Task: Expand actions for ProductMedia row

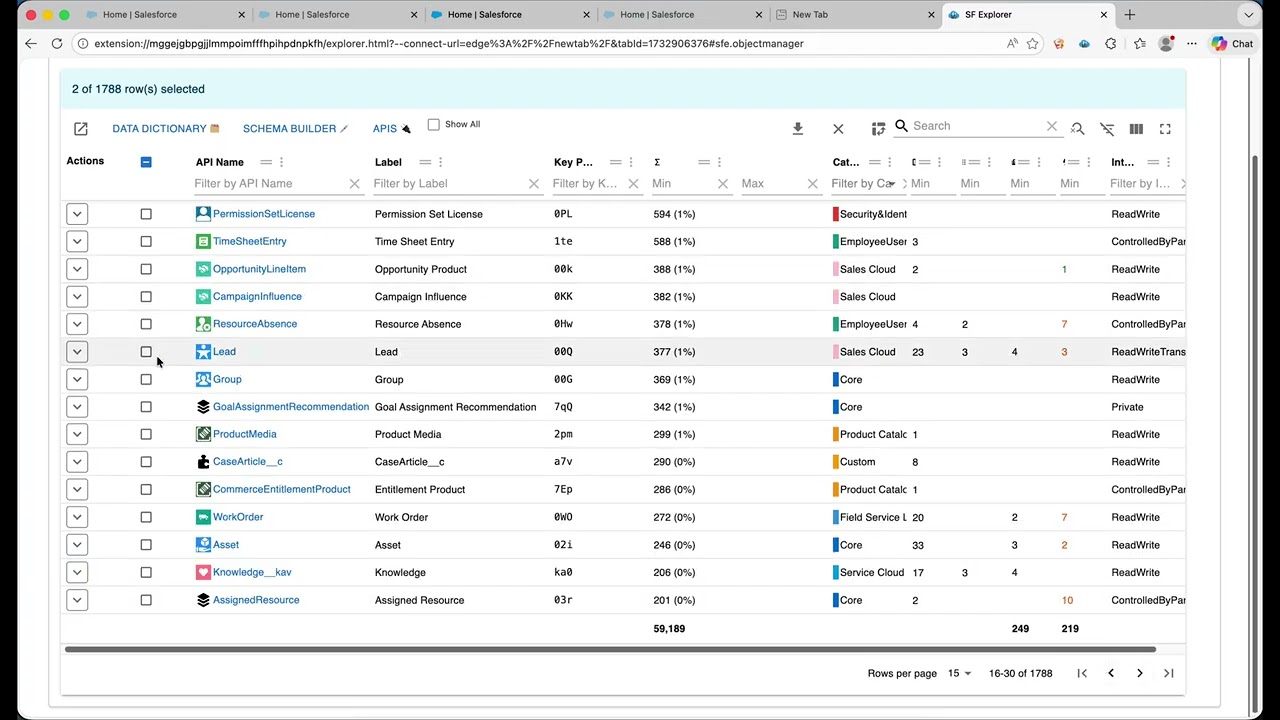Action: point(77,434)
